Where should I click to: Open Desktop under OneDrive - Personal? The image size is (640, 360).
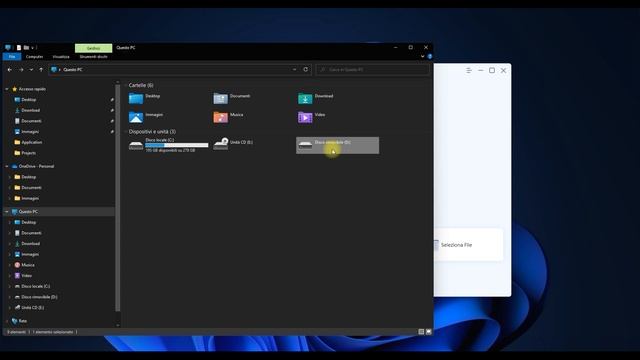point(28,177)
